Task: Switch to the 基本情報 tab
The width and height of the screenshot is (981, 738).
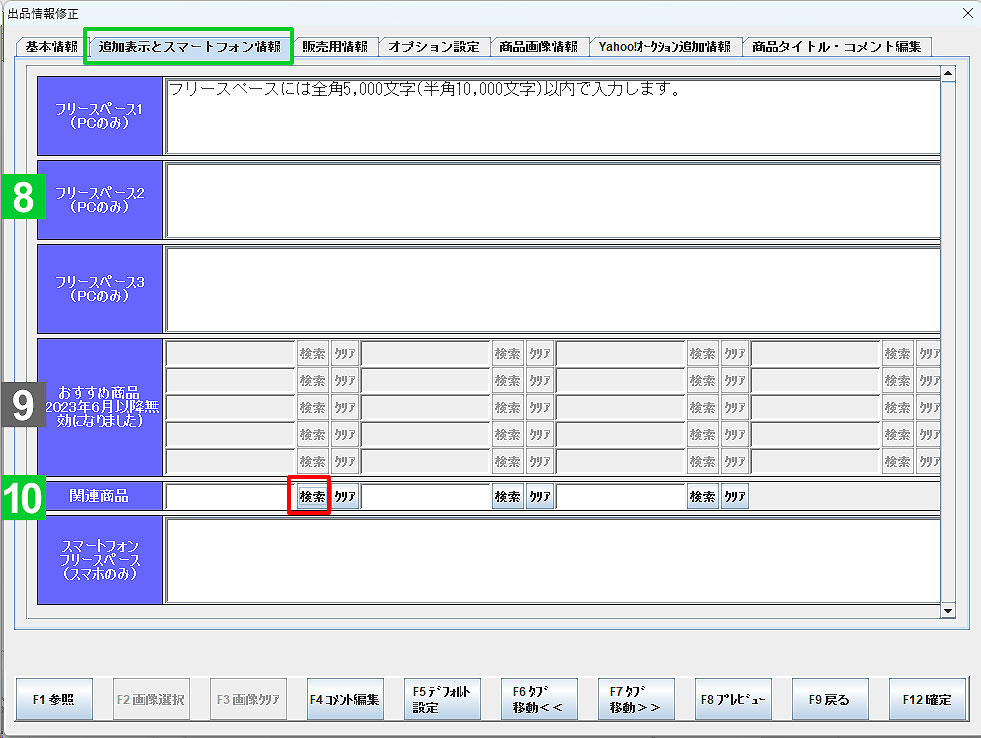Action: point(47,46)
